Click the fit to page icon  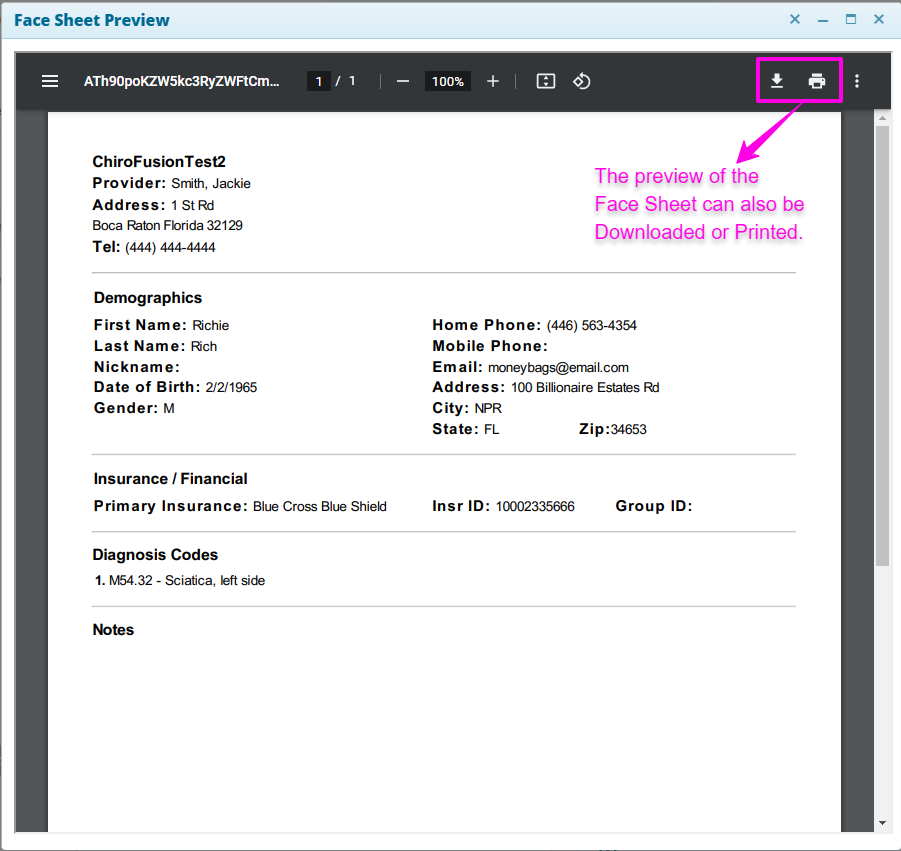[x=545, y=81]
